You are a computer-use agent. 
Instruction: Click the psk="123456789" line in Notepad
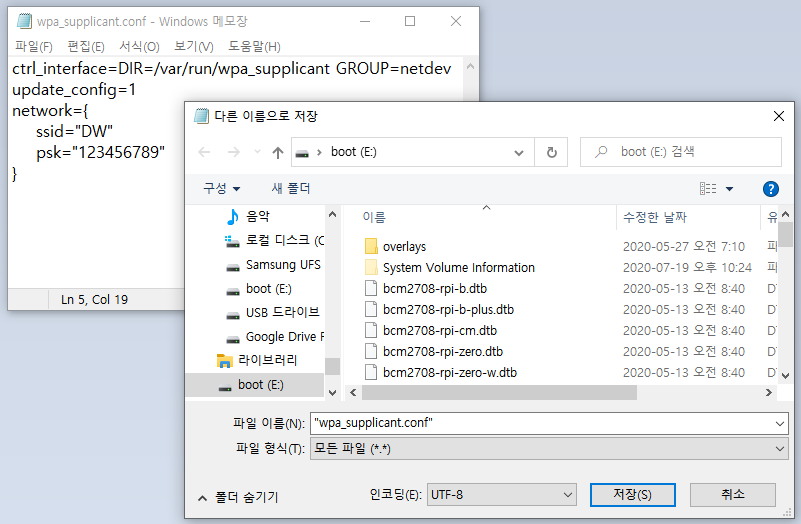click(101, 153)
